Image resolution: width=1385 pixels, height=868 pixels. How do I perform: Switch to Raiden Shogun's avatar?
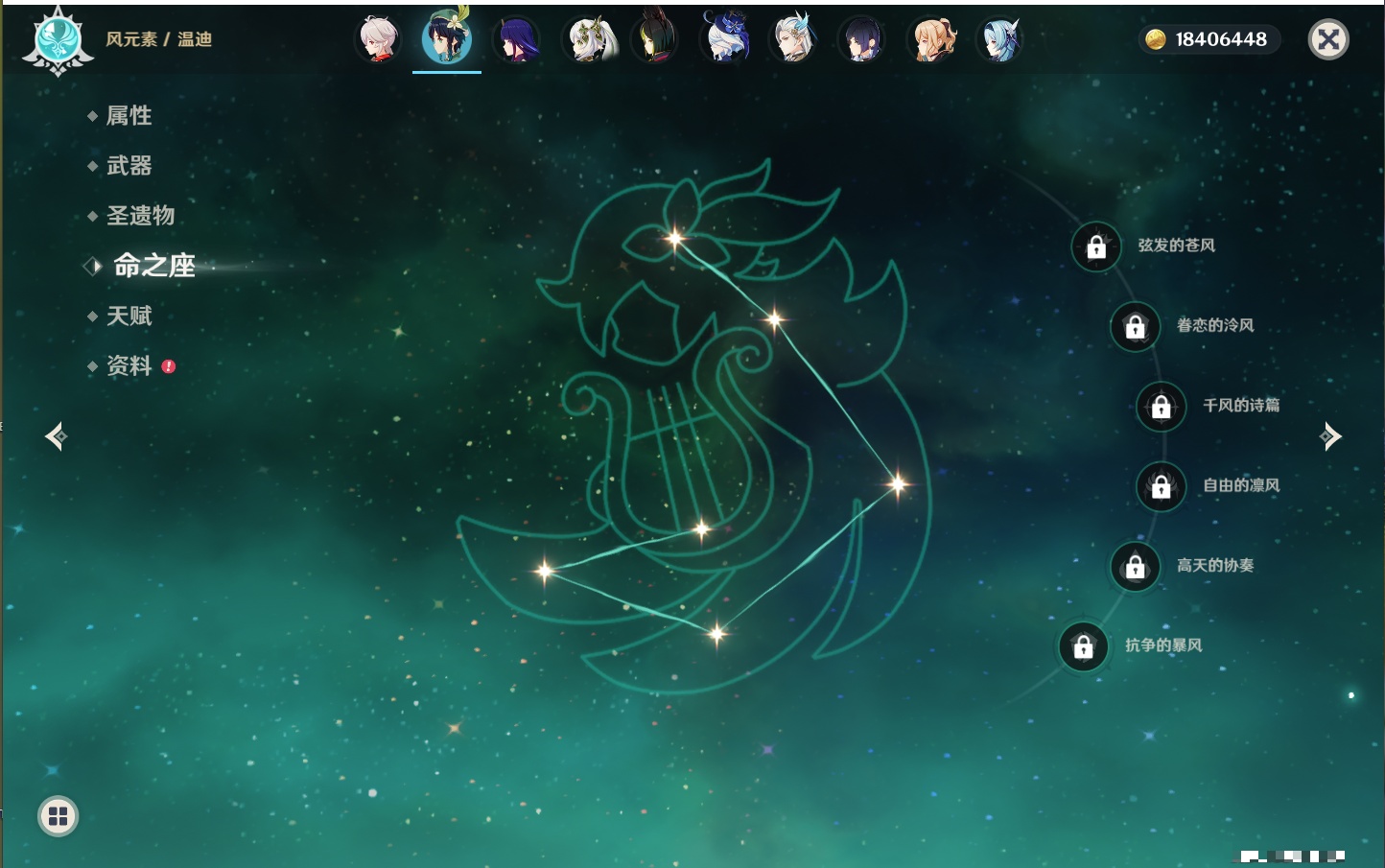pos(516,39)
